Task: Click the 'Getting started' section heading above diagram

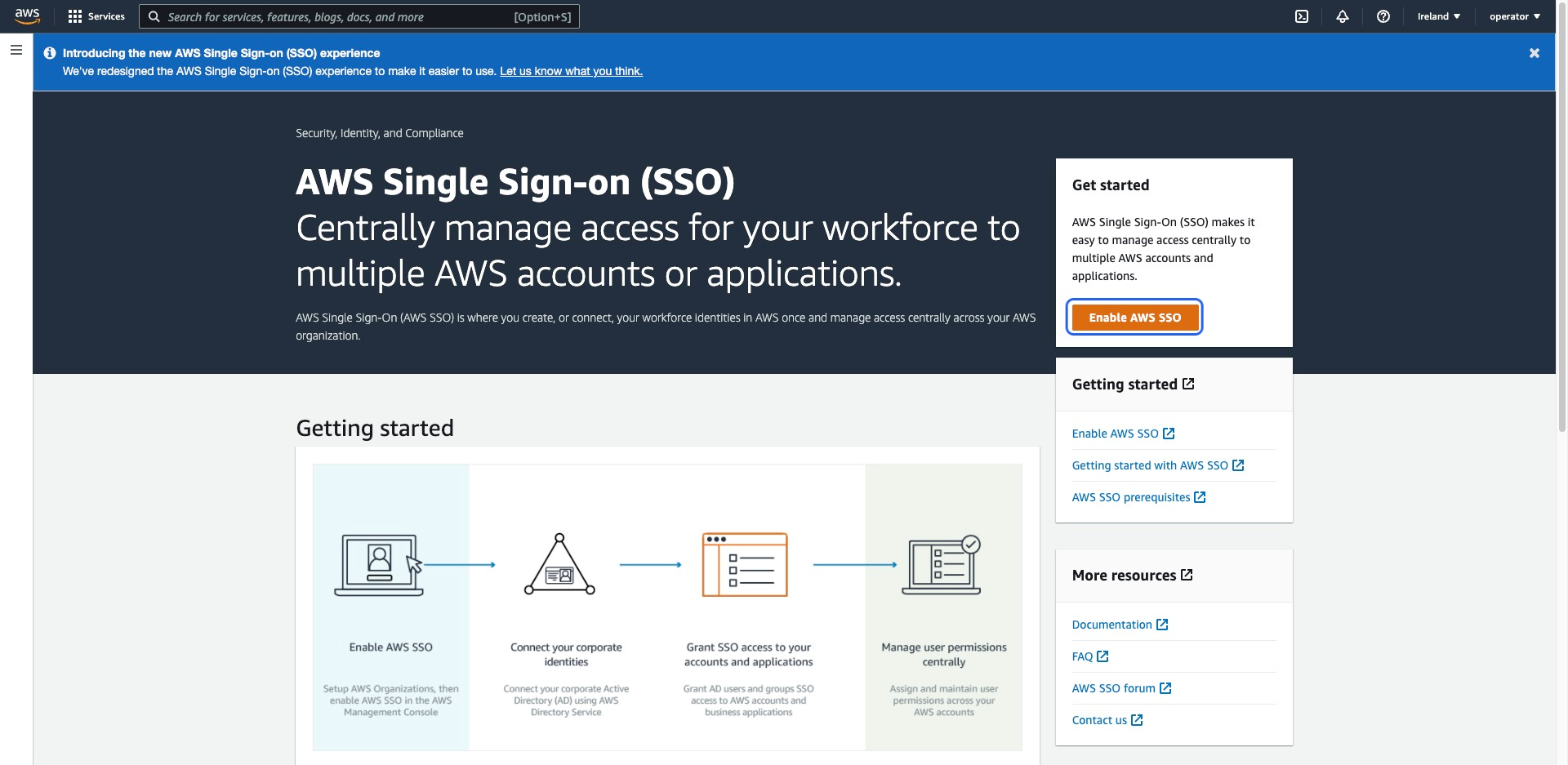Action: (x=375, y=428)
